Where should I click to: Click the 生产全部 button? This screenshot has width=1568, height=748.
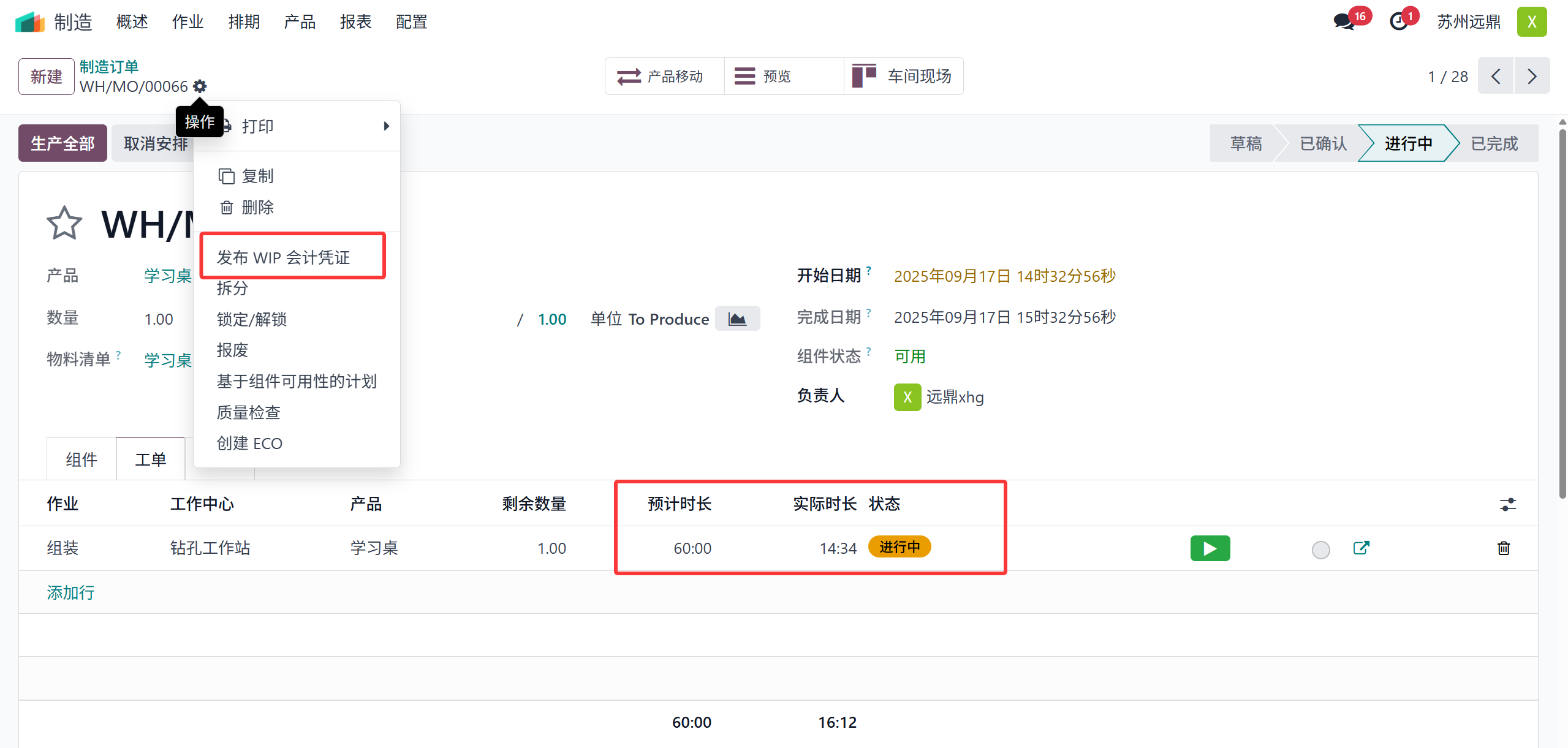coord(62,143)
